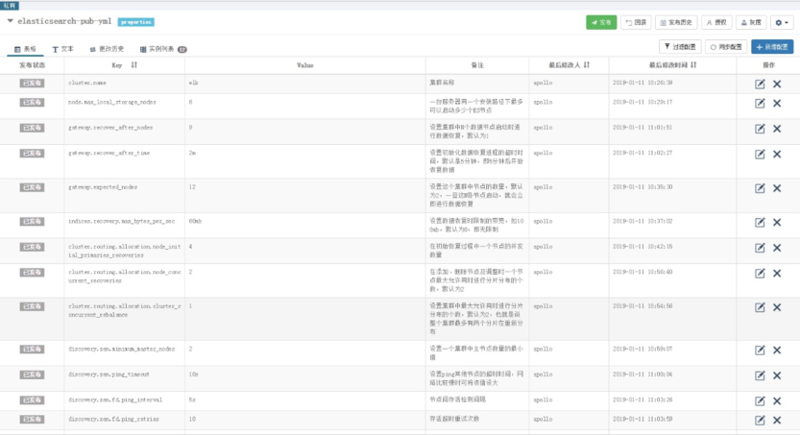
Task: Click the 授权 authorize button
Action: tap(716, 22)
